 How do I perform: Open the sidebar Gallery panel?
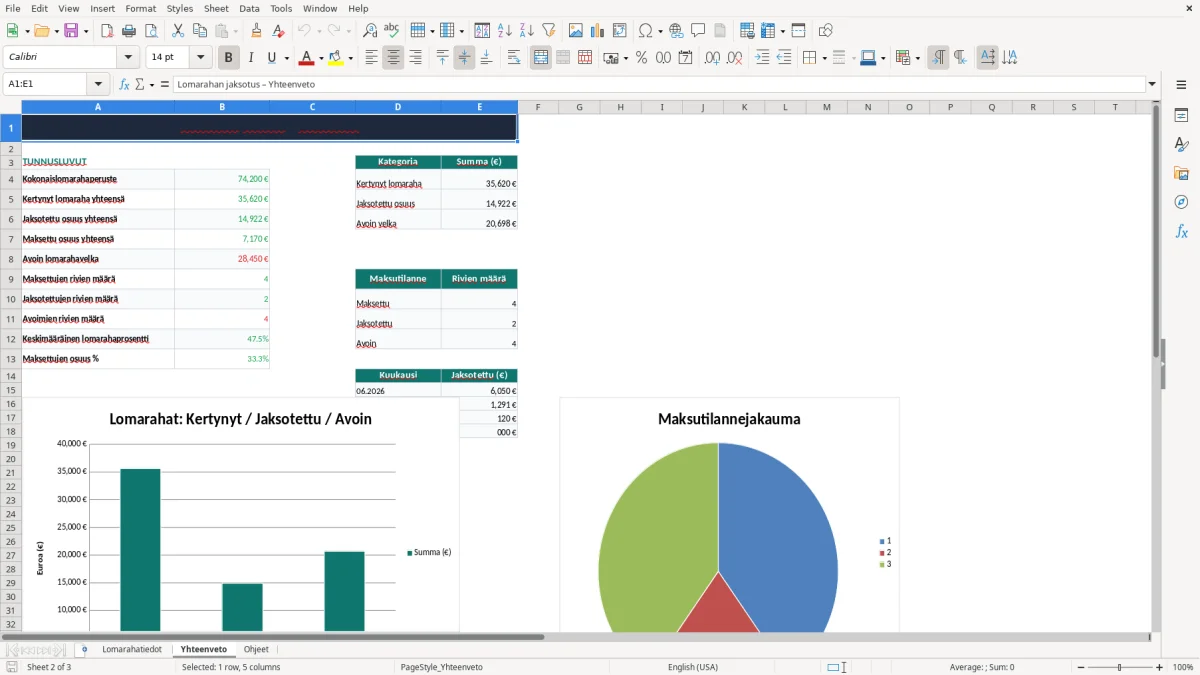click(x=1181, y=174)
